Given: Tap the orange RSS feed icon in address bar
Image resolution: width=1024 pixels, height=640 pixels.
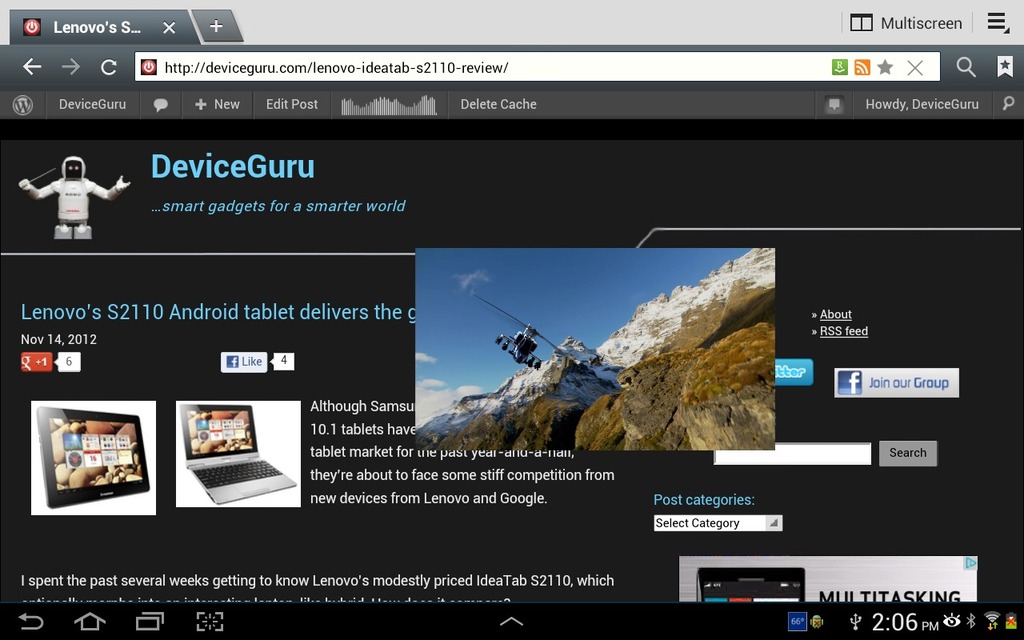Looking at the screenshot, I should pyautogui.click(x=862, y=67).
